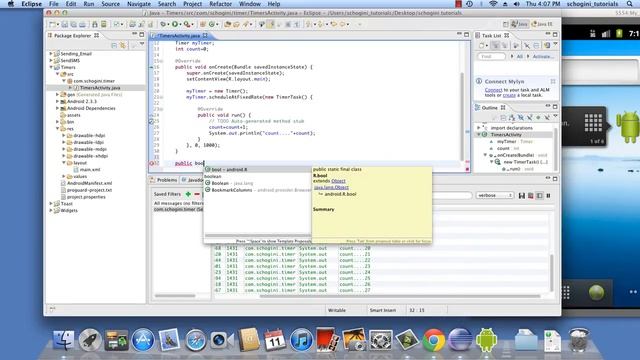640x360 pixels.
Task: Pause LogCat scroll lock button
Action: [549, 196]
